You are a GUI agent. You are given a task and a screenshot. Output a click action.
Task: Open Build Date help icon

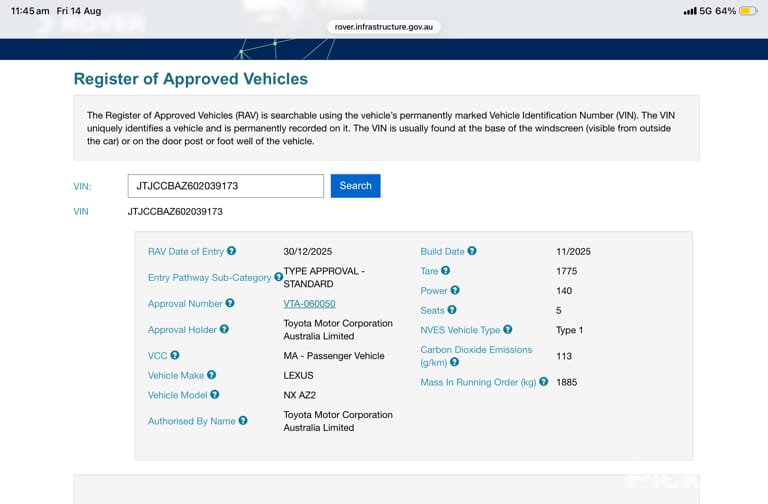(x=472, y=251)
